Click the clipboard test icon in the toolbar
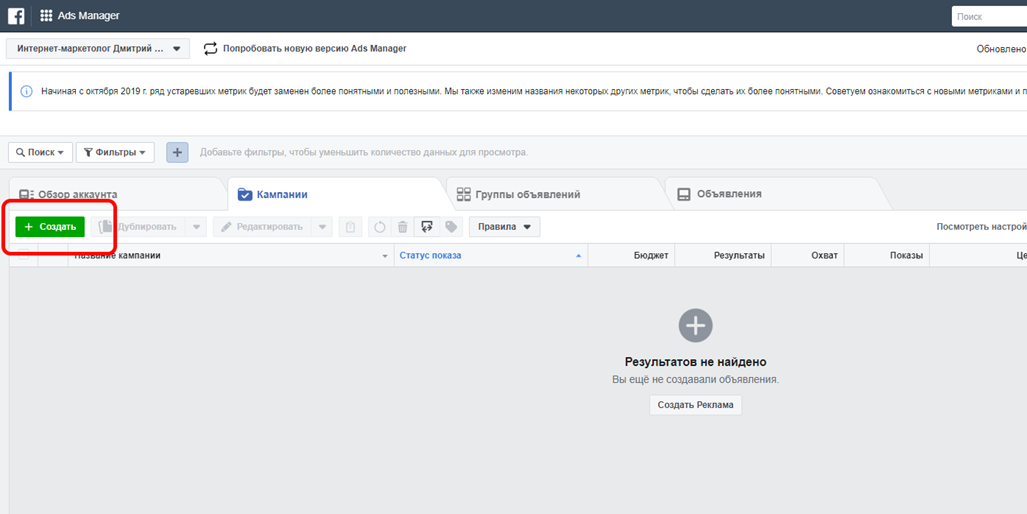The image size is (1027, 514). click(350, 227)
